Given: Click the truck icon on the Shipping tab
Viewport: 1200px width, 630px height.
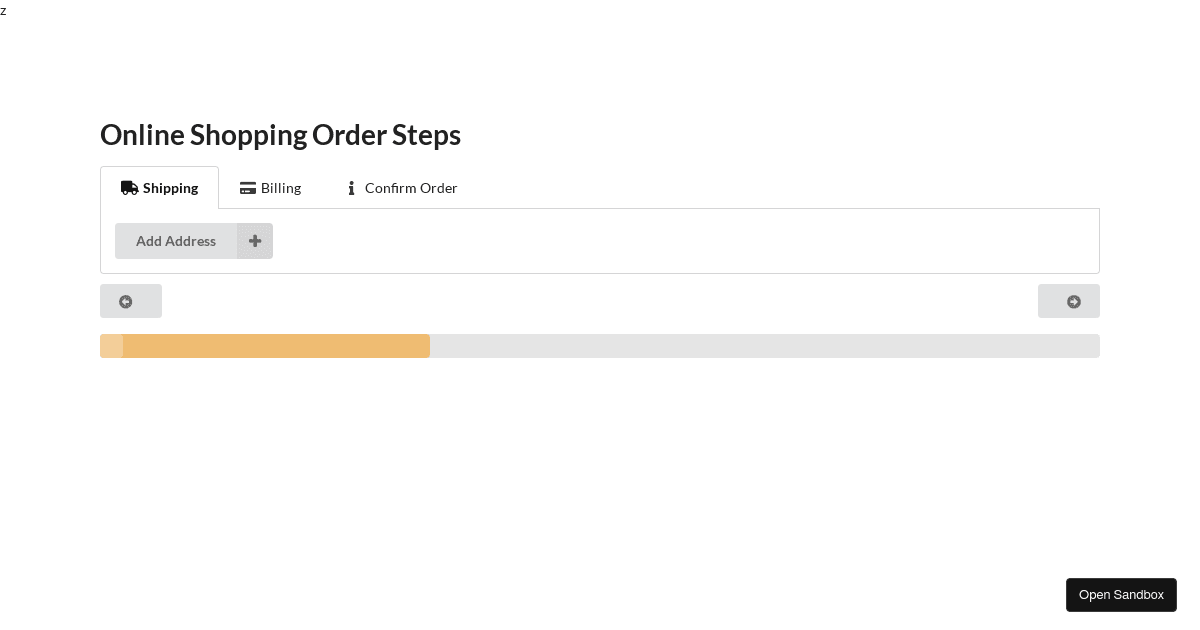Looking at the screenshot, I should (130, 188).
